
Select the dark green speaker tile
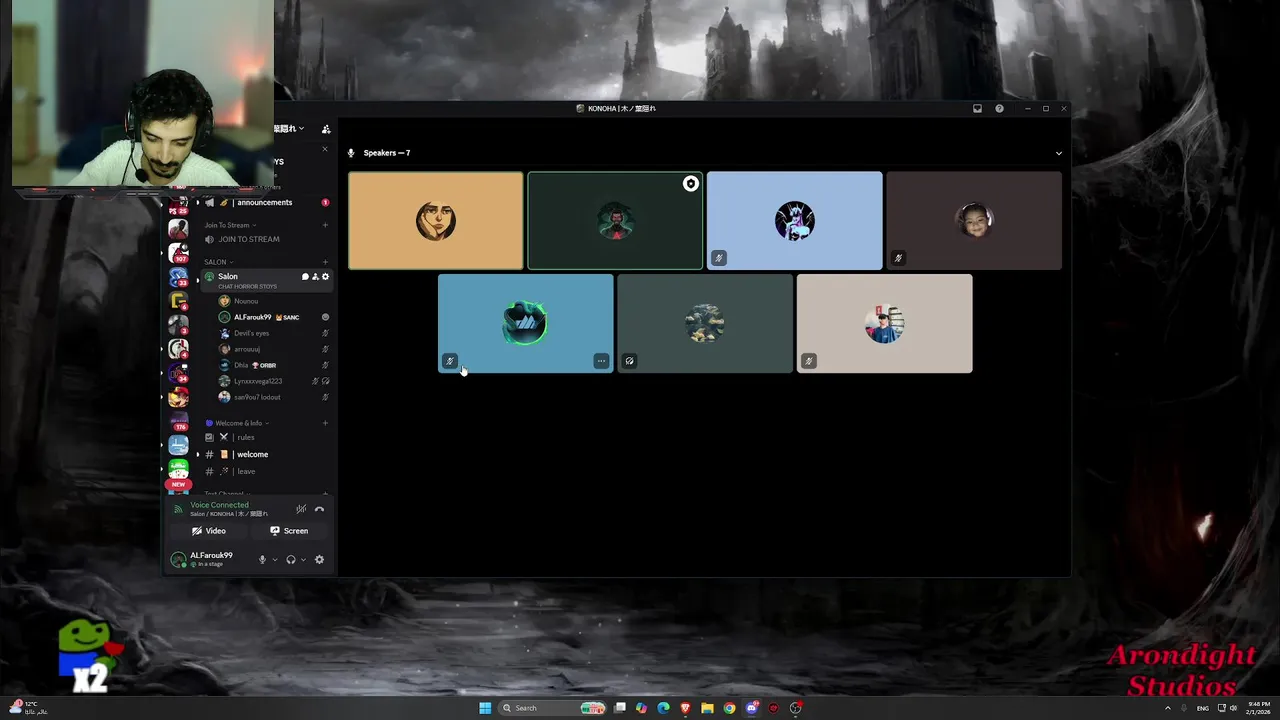(615, 220)
